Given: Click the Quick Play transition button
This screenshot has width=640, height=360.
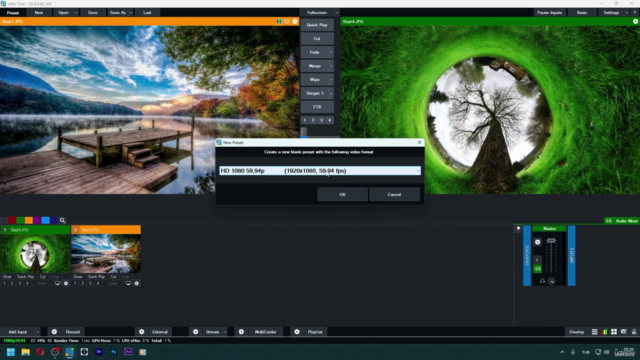Looking at the screenshot, I should pyautogui.click(x=317, y=25).
